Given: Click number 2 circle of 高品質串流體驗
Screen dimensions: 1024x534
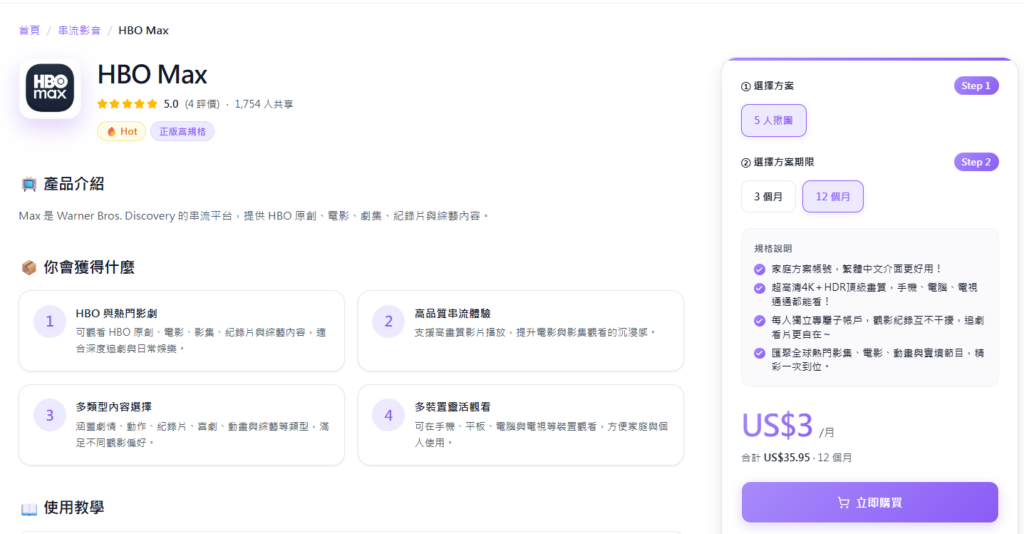Looking at the screenshot, I should [389, 321].
